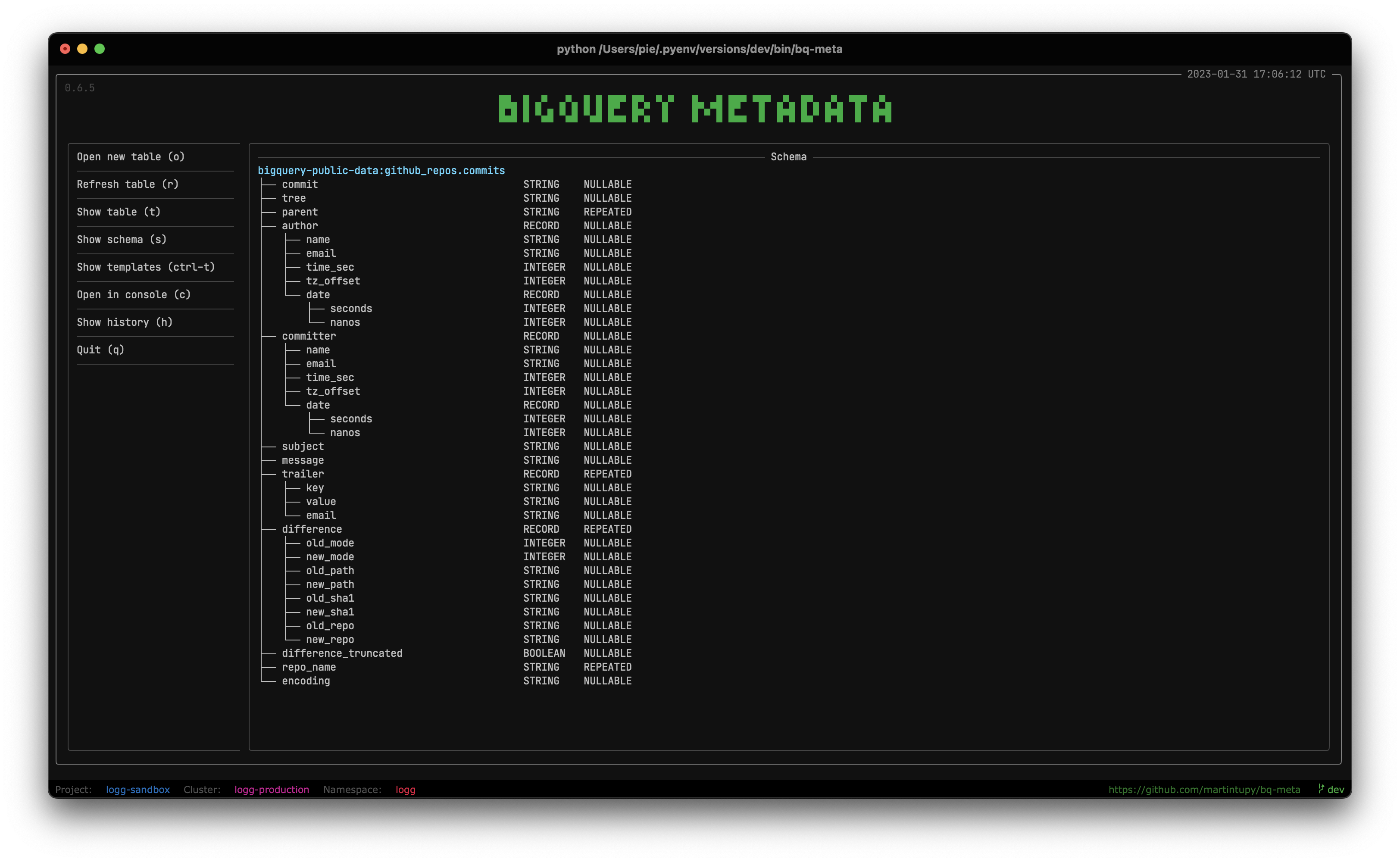This screenshot has height=862, width=1400.
Task: Minimize the terminal window with yellow button
Action: (82, 49)
